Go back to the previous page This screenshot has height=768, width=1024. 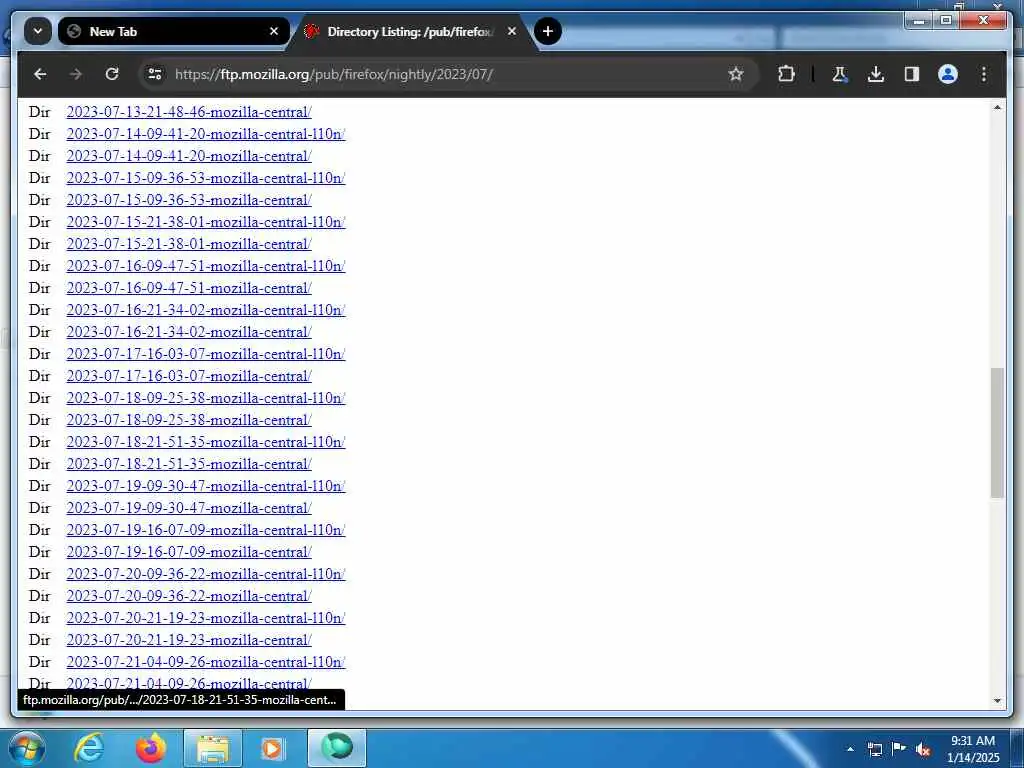(x=40, y=74)
